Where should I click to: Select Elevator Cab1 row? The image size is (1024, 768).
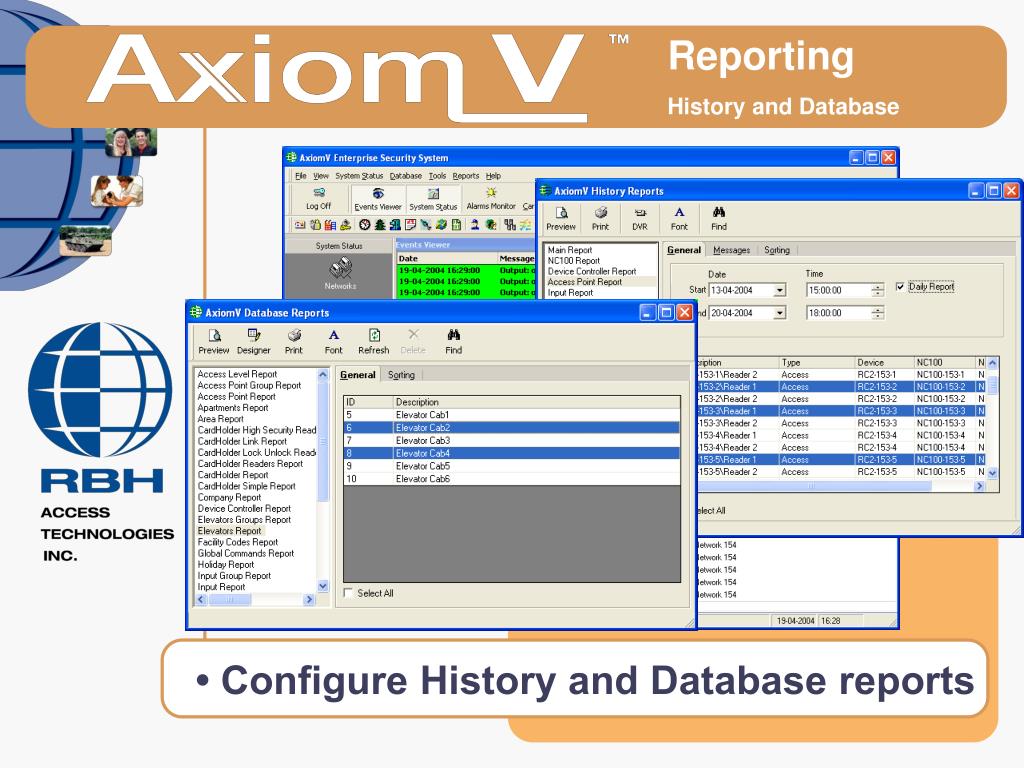coord(511,415)
